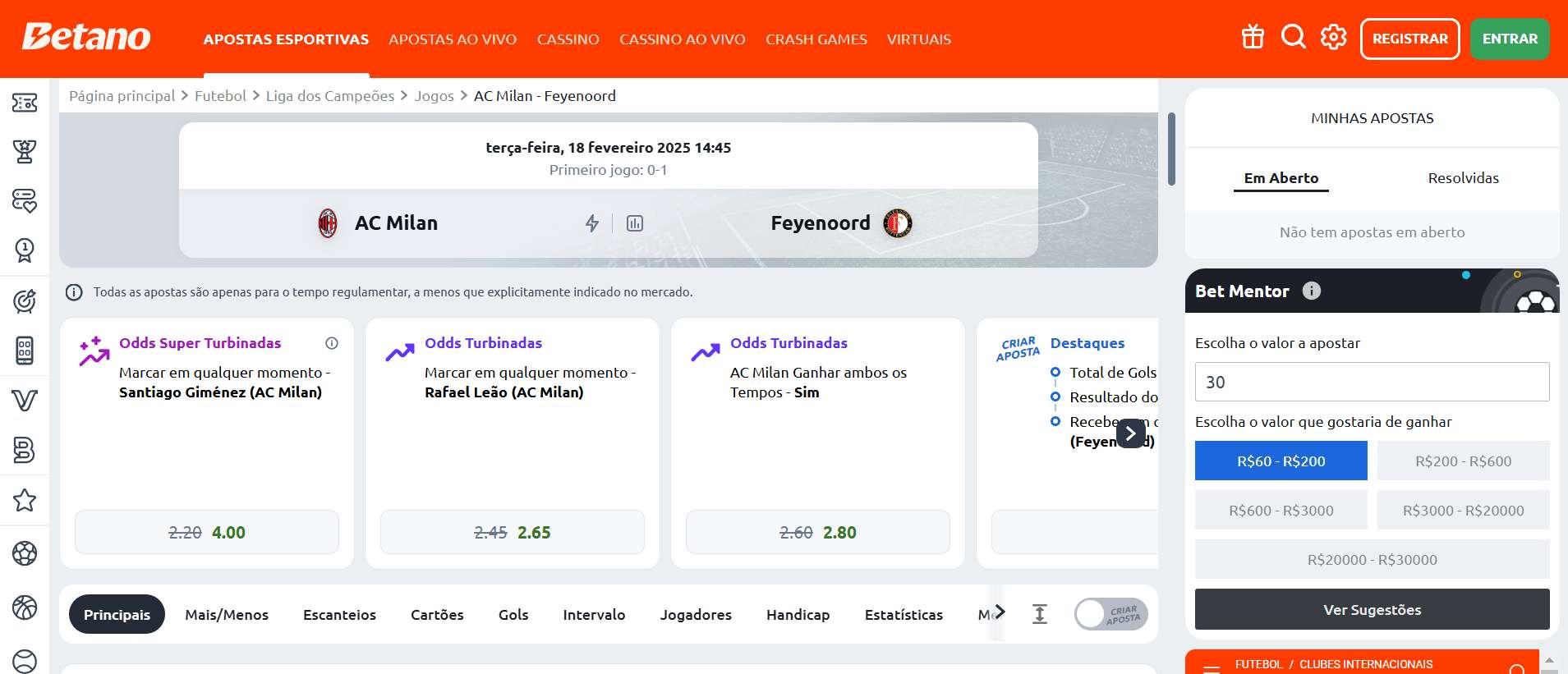Click the info icon beside regulation-time notice
The image size is (1568, 674).
74,292
